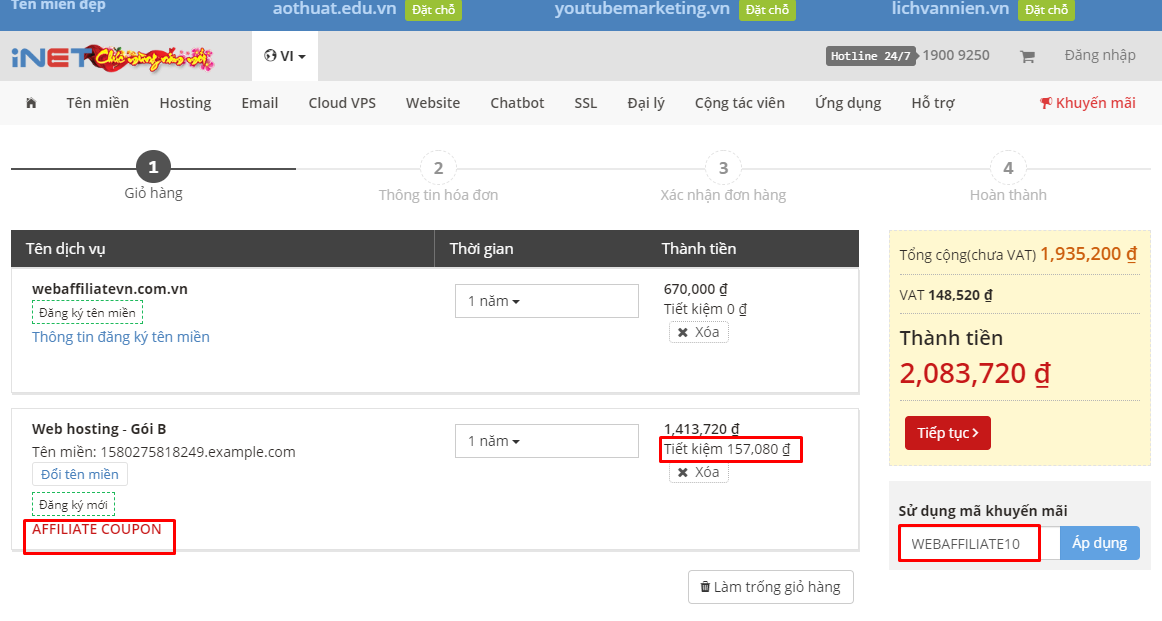Click the AFFILIATE COUPON label
This screenshot has height=621, width=1162.
pyautogui.click(x=96, y=529)
